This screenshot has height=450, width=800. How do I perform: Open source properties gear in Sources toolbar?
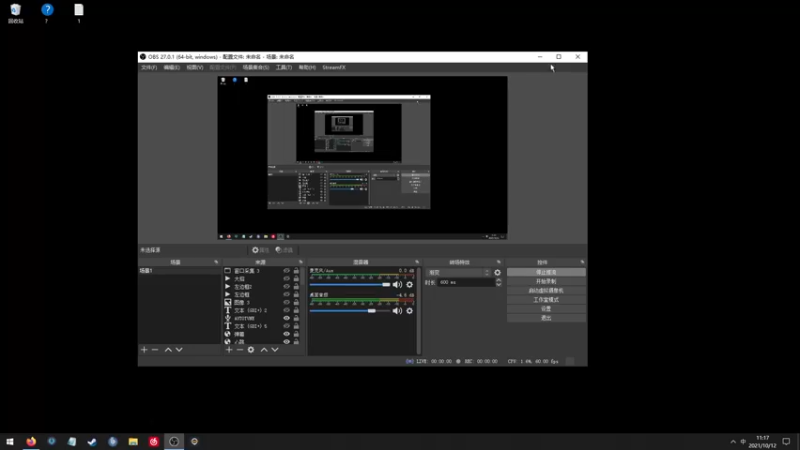pyautogui.click(x=251, y=349)
